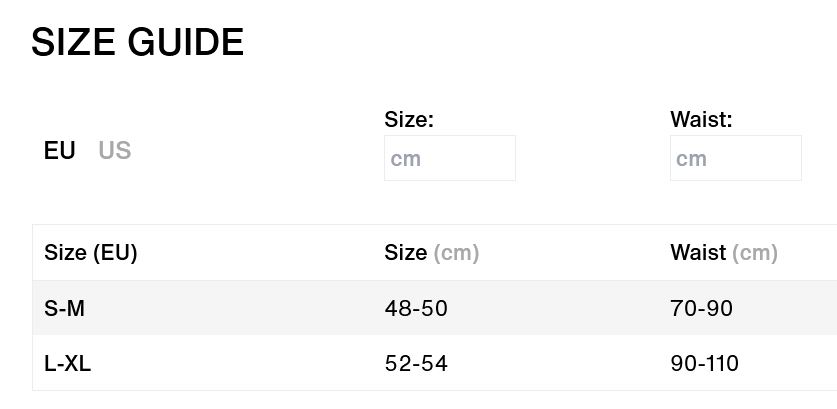Select the L-XL size label
Viewport: 837px width, 409px height.
click(67, 364)
